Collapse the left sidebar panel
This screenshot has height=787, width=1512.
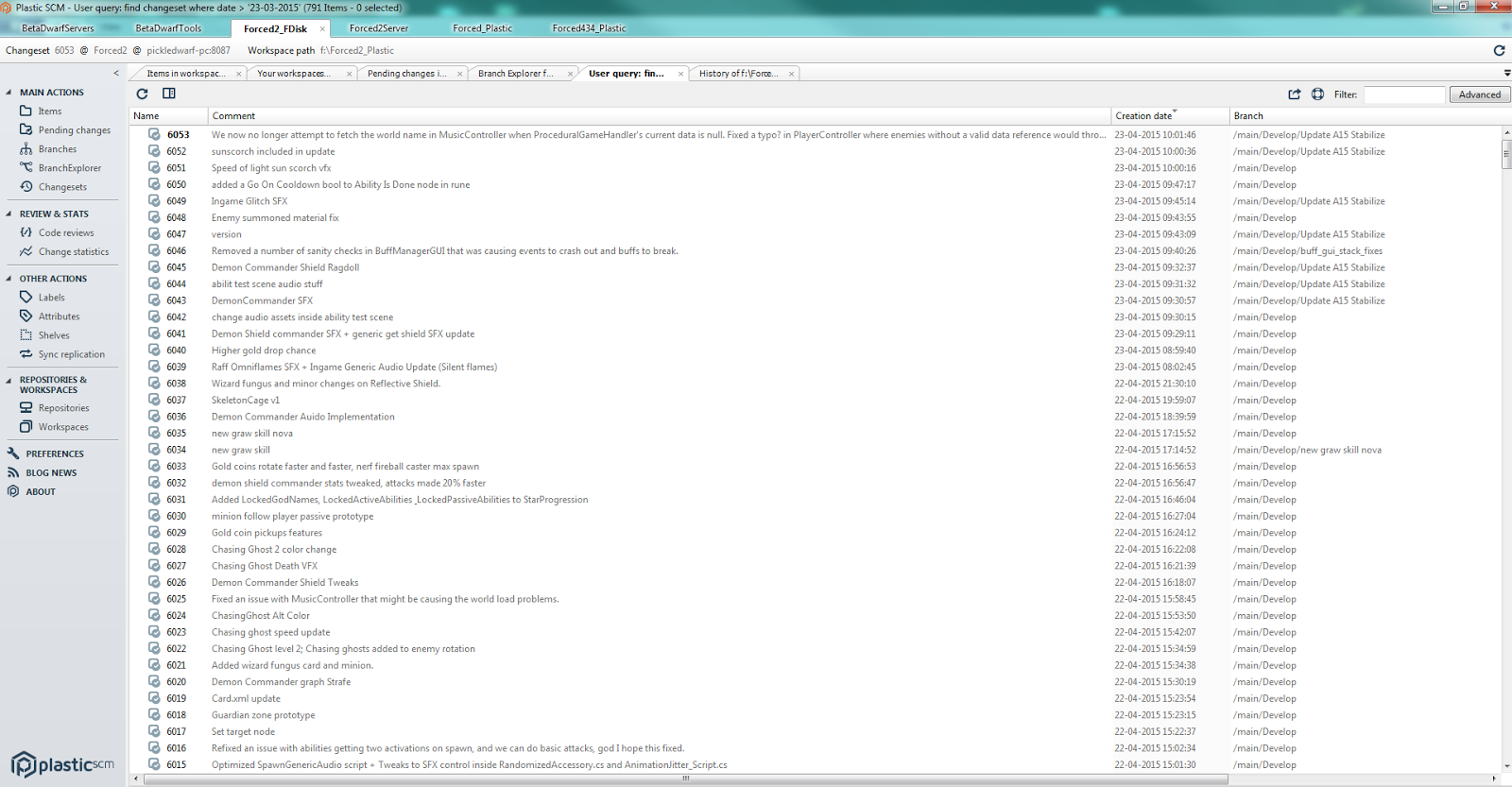coord(116,73)
